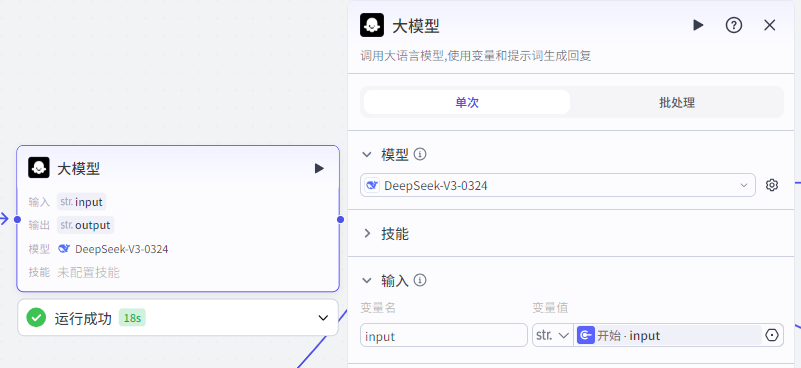
Task: Click the input variable name field
Action: (444, 335)
